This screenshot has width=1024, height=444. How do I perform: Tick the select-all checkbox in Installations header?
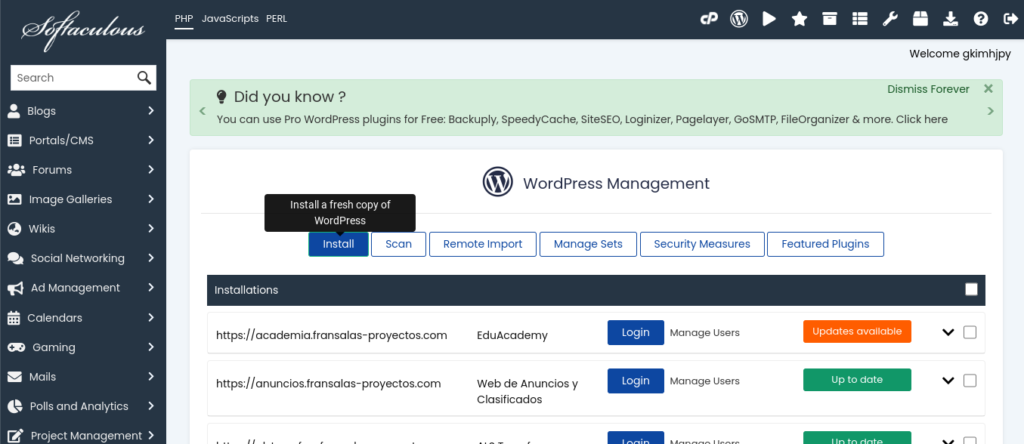[x=971, y=289]
